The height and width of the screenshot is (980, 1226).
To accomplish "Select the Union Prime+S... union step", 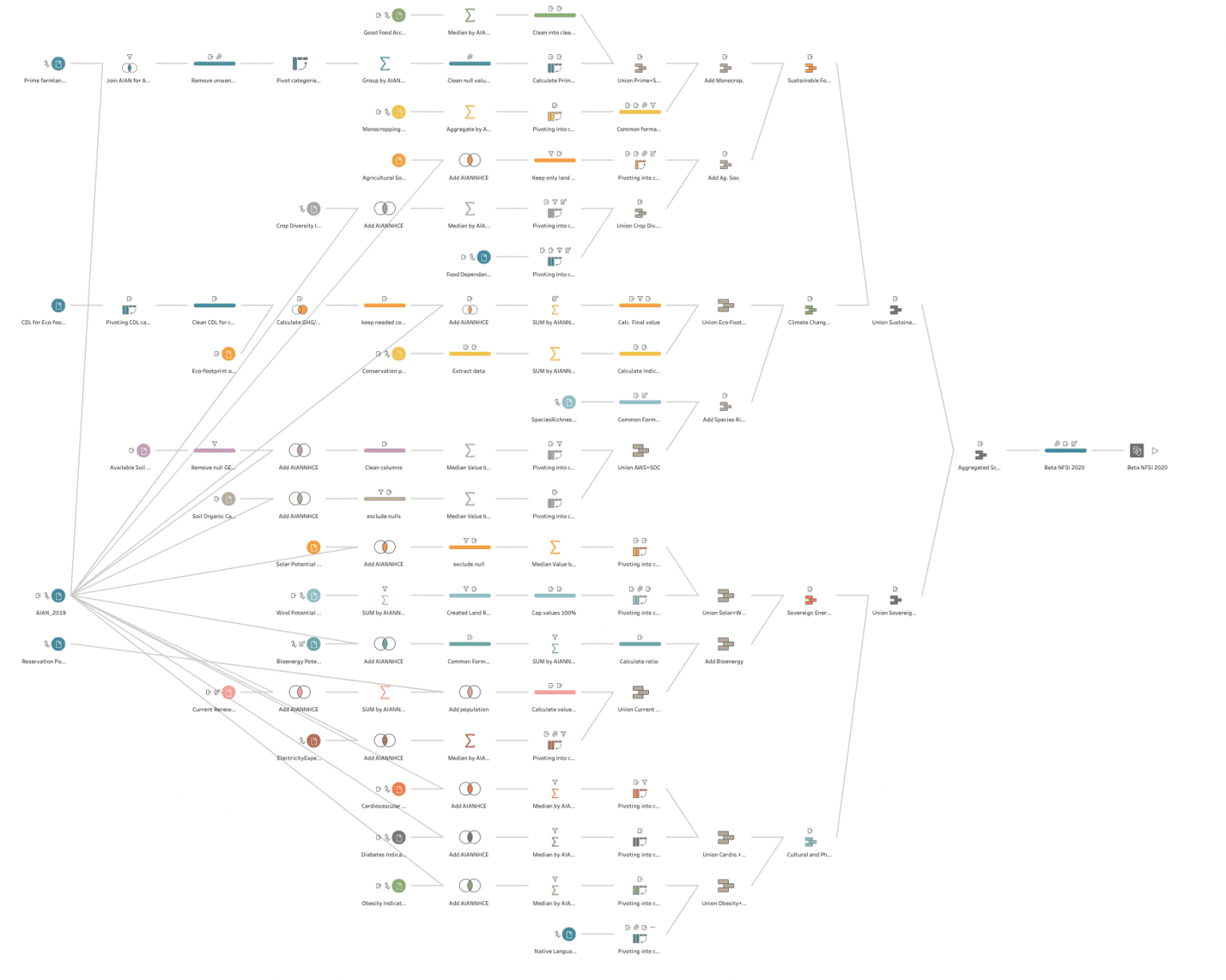I will (x=640, y=68).
